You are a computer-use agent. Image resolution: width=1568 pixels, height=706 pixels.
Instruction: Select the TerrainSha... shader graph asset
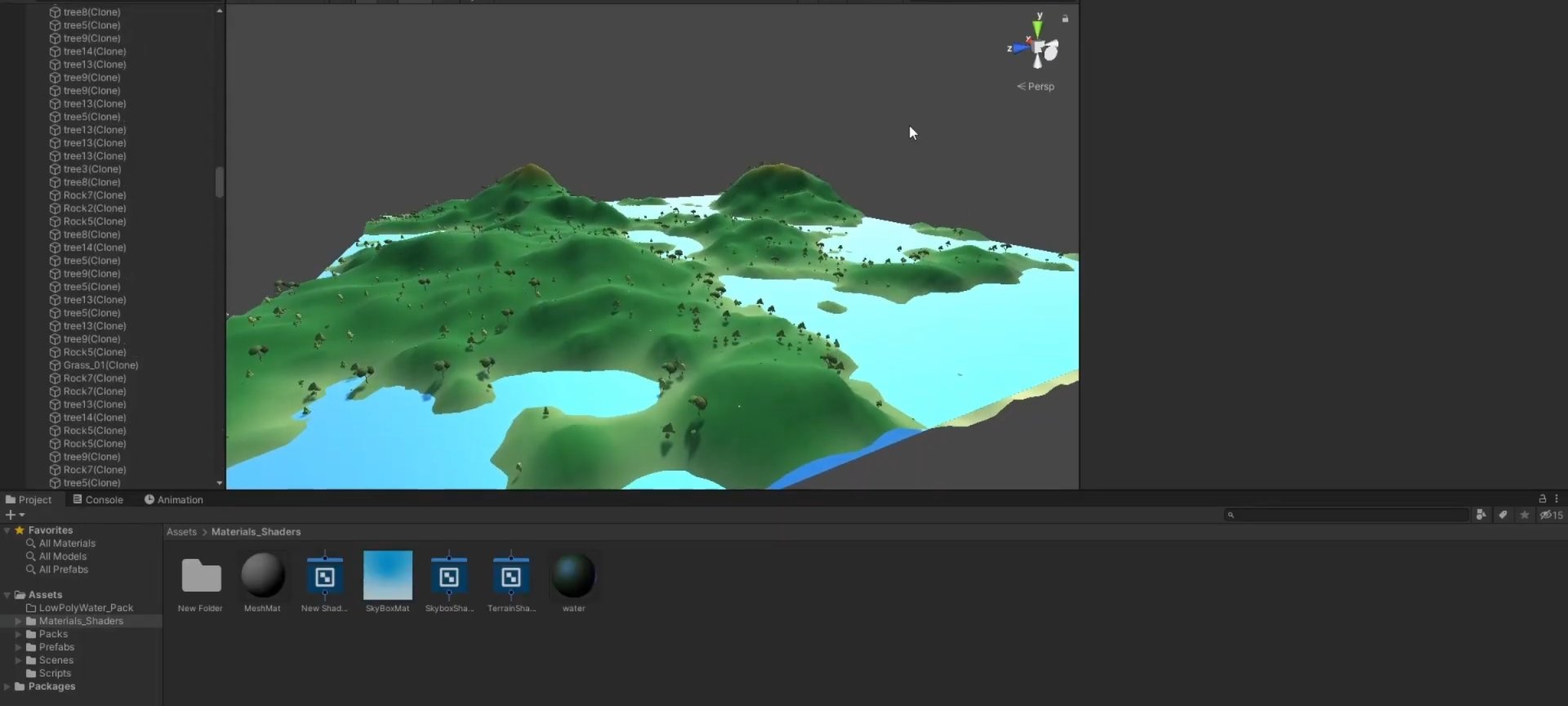pyautogui.click(x=511, y=583)
